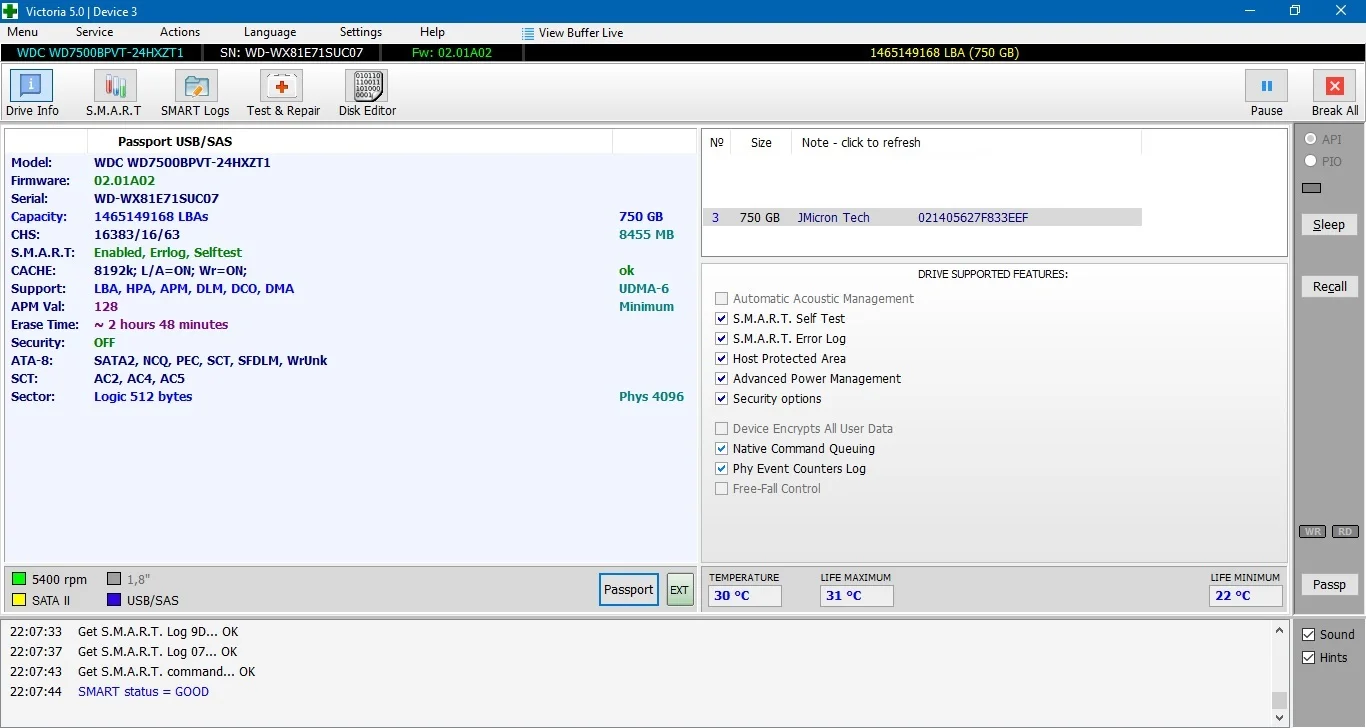Image resolution: width=1366 pixels, height=728 pixels.
Task: Click the APM Val 128 value
Action: pyautogui.click(x=106, y=307)
